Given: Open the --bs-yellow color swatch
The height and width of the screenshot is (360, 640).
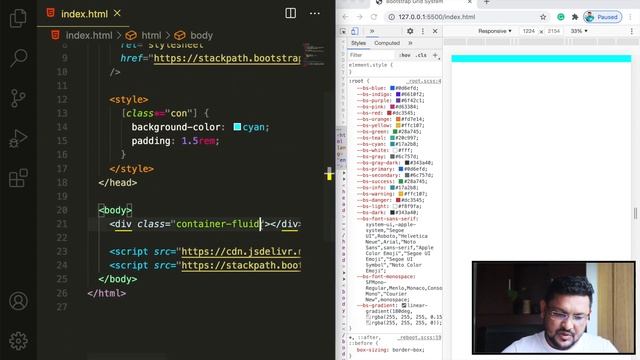Looking at the screenshot, I should pos(398,125).
